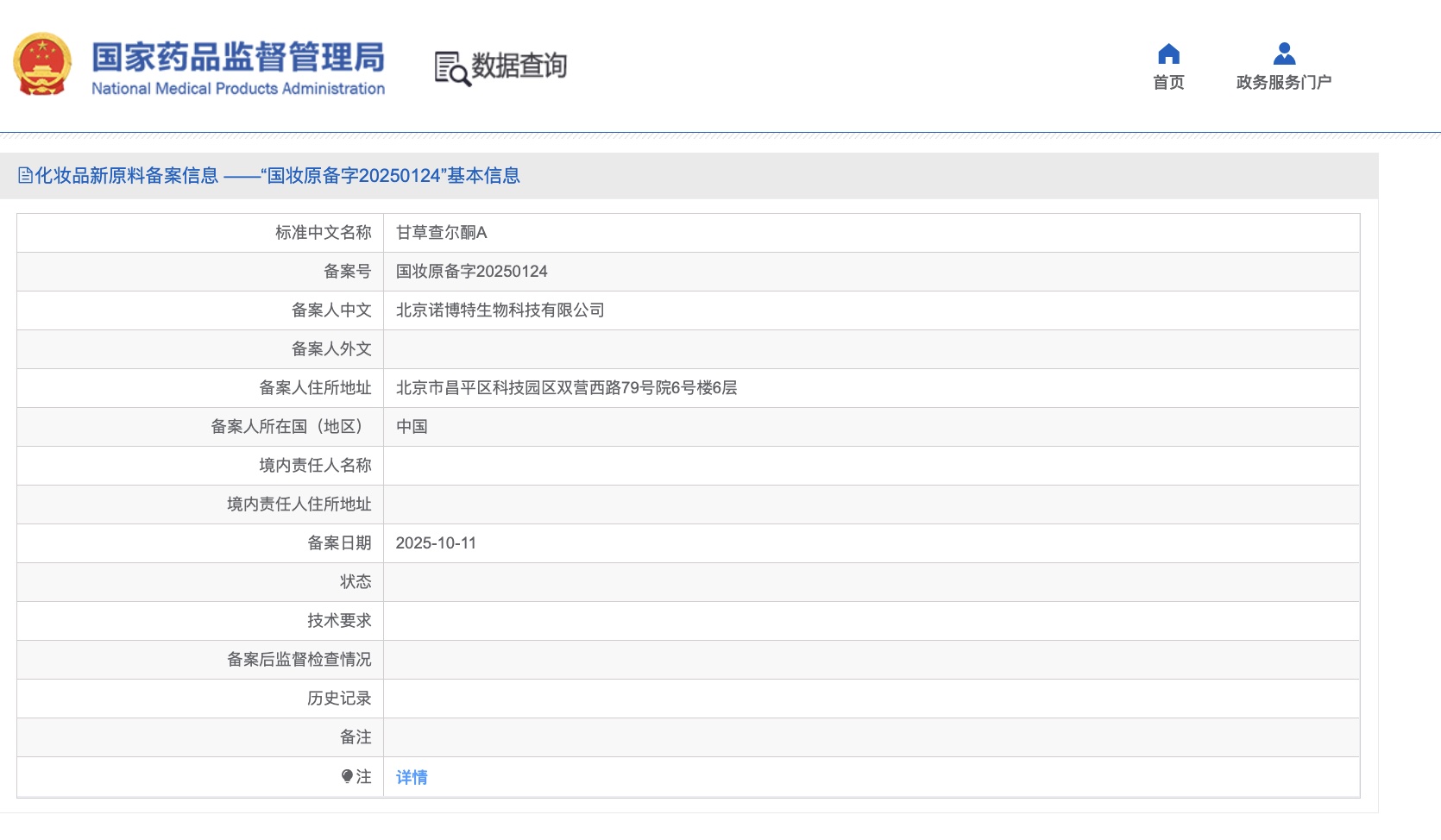Click the 数据查询 title text

(x=519, y=66)
